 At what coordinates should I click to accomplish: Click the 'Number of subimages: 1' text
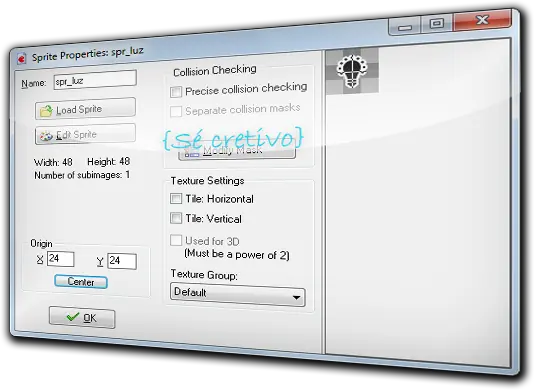tap(82, 175)
